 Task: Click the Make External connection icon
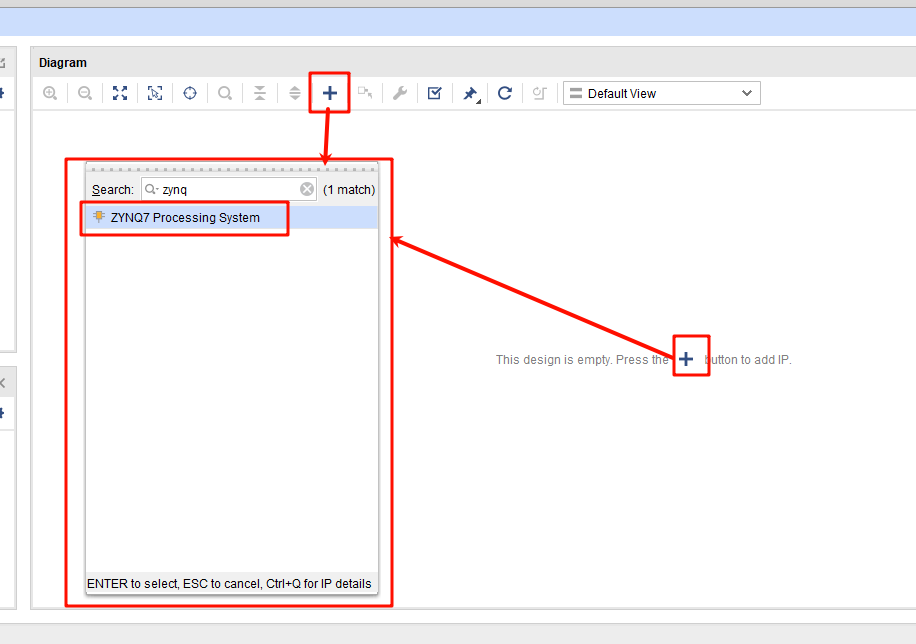tap(365, 93)
